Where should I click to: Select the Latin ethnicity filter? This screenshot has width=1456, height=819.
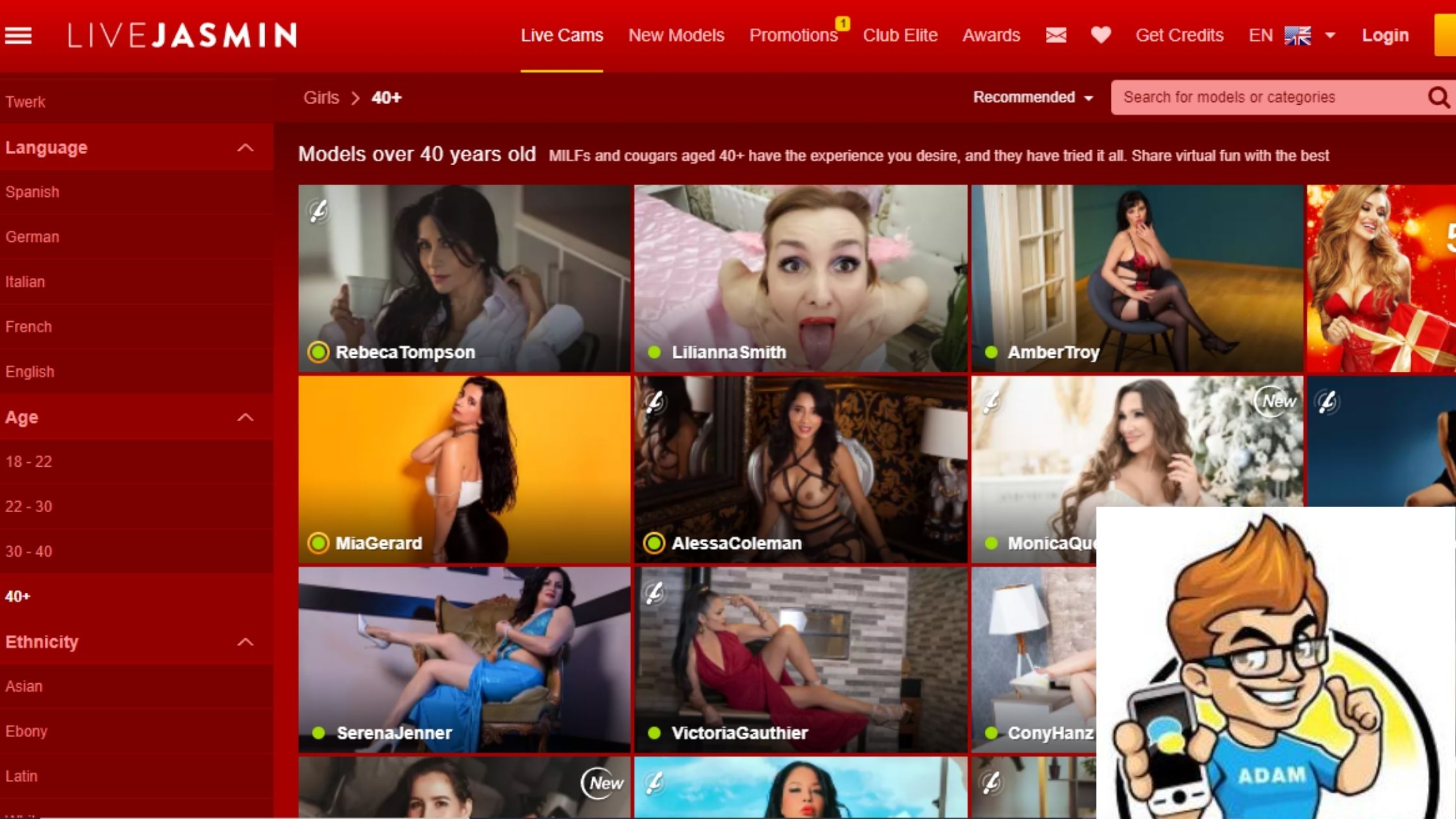click(x=136, y=776)
